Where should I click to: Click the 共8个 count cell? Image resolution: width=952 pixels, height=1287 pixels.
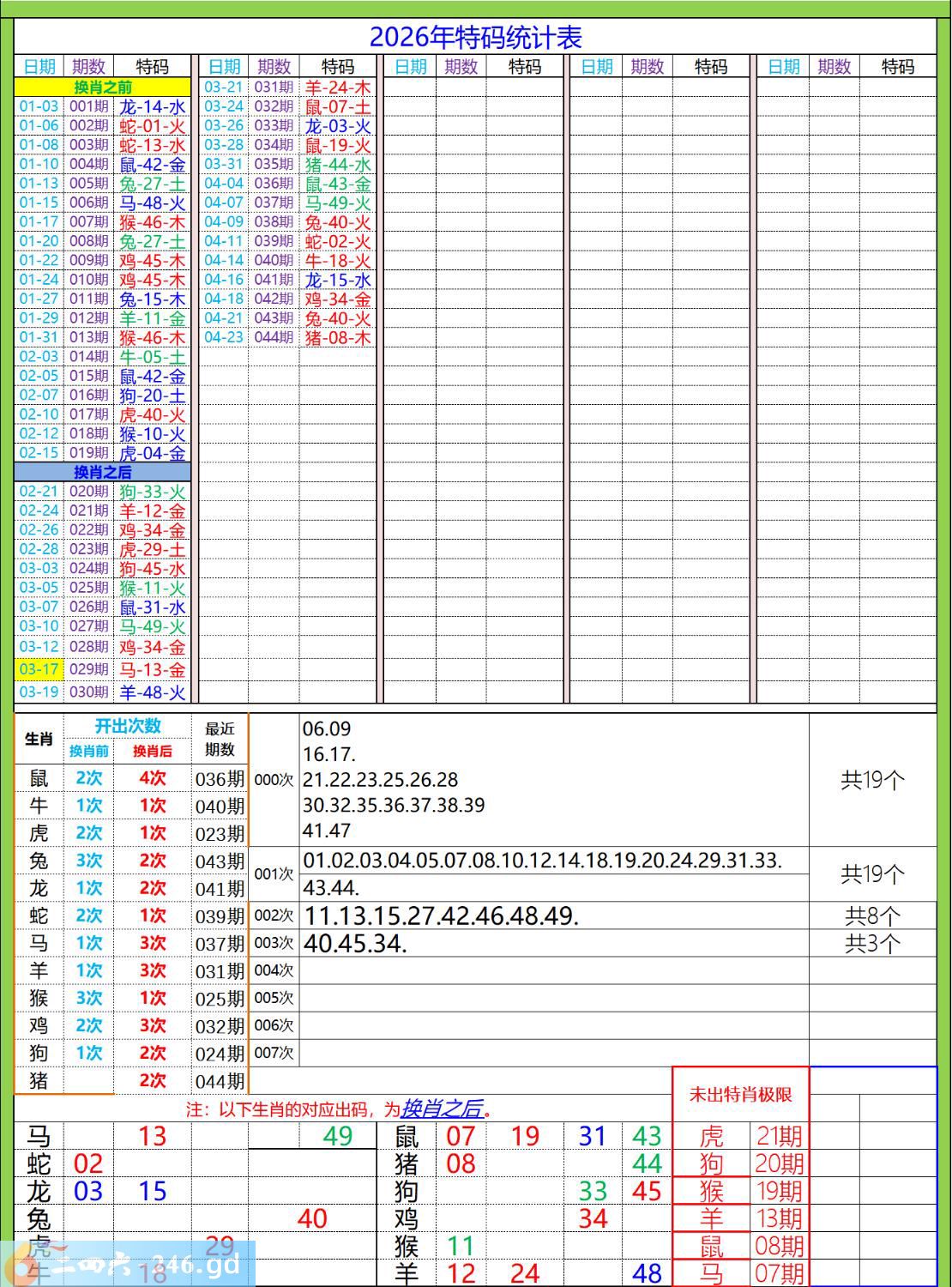(x=872, y=915)
